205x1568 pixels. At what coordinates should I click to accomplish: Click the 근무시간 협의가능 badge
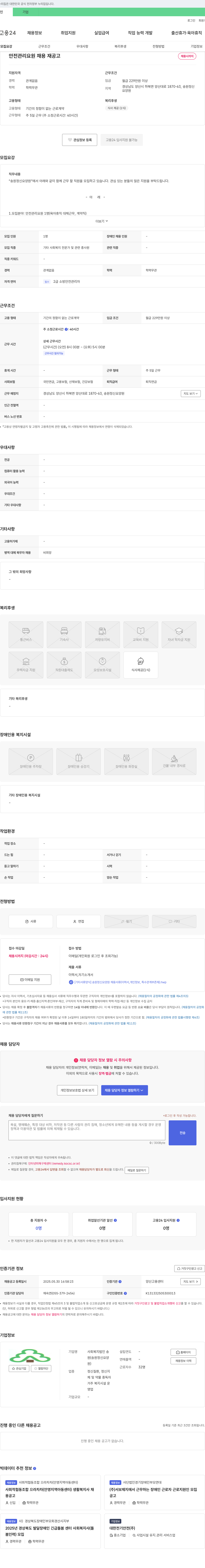click(54, 353)
